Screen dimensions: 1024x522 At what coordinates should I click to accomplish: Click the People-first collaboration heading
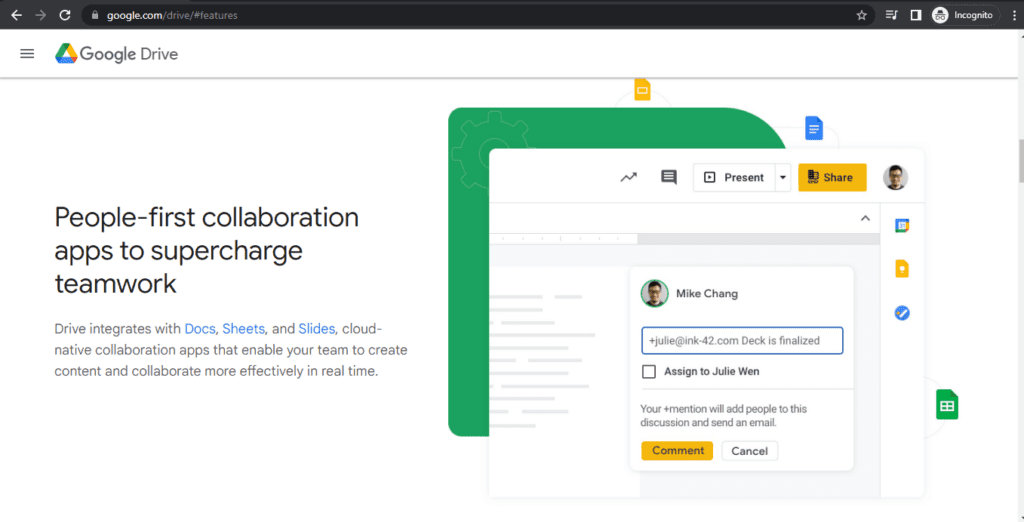pos(206,250)
